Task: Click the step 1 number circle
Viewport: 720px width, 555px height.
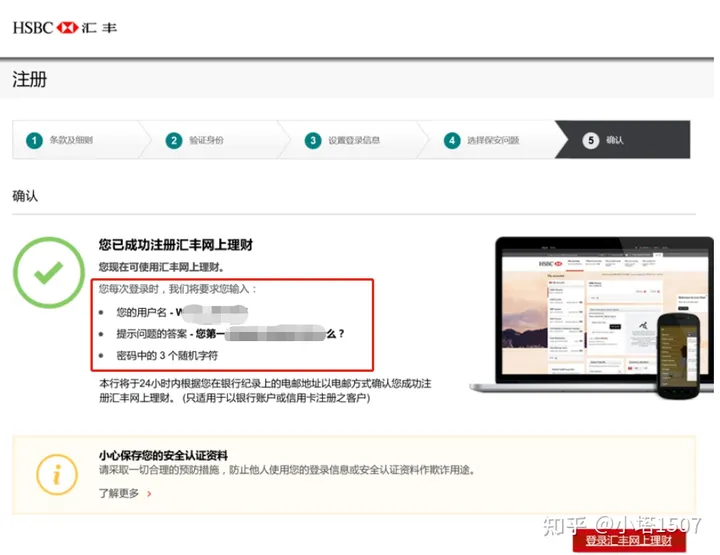Action: click(x=34, y=140)
